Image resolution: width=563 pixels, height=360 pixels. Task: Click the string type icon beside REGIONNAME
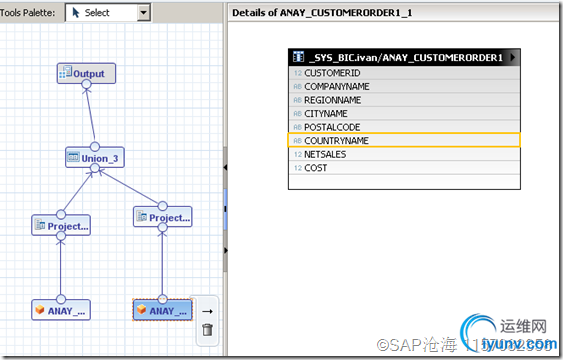click(x=298, y=100)
